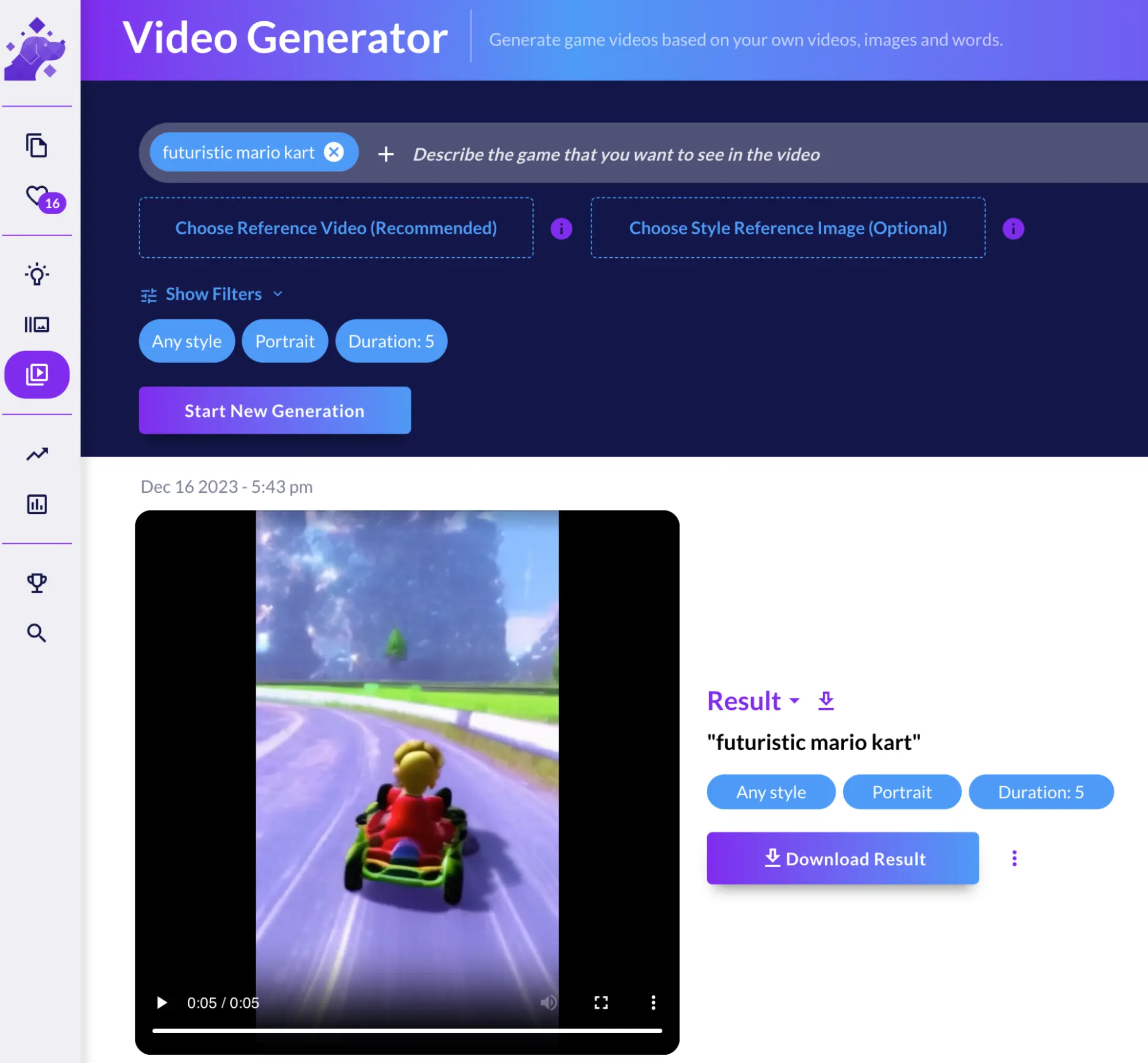Open the trophy sidebar icon
Image resolution: width=1148 pixels, height=1063 pixels.
pos(37,583)
